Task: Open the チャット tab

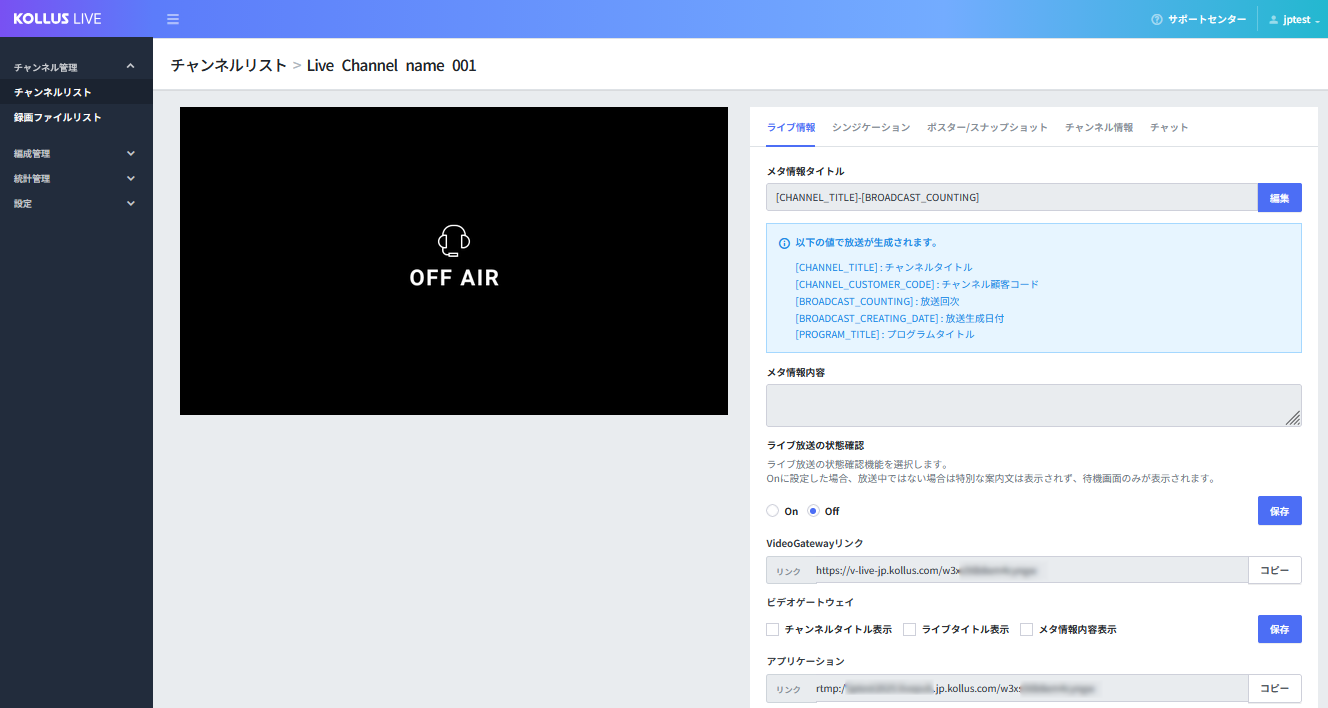Action: (x=1169, y=127)
